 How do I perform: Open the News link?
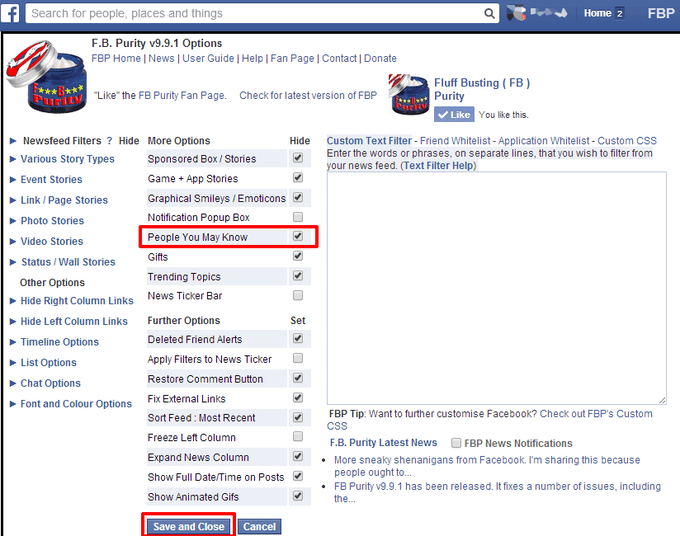coord(161,59)
